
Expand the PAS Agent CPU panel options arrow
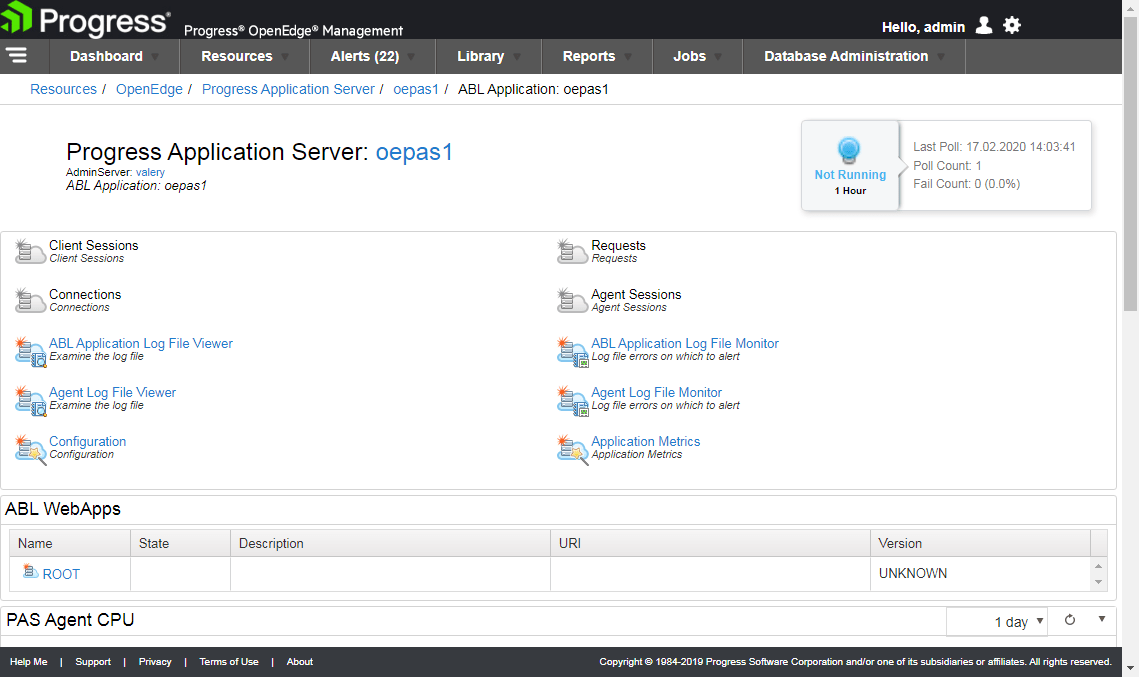1102,619
